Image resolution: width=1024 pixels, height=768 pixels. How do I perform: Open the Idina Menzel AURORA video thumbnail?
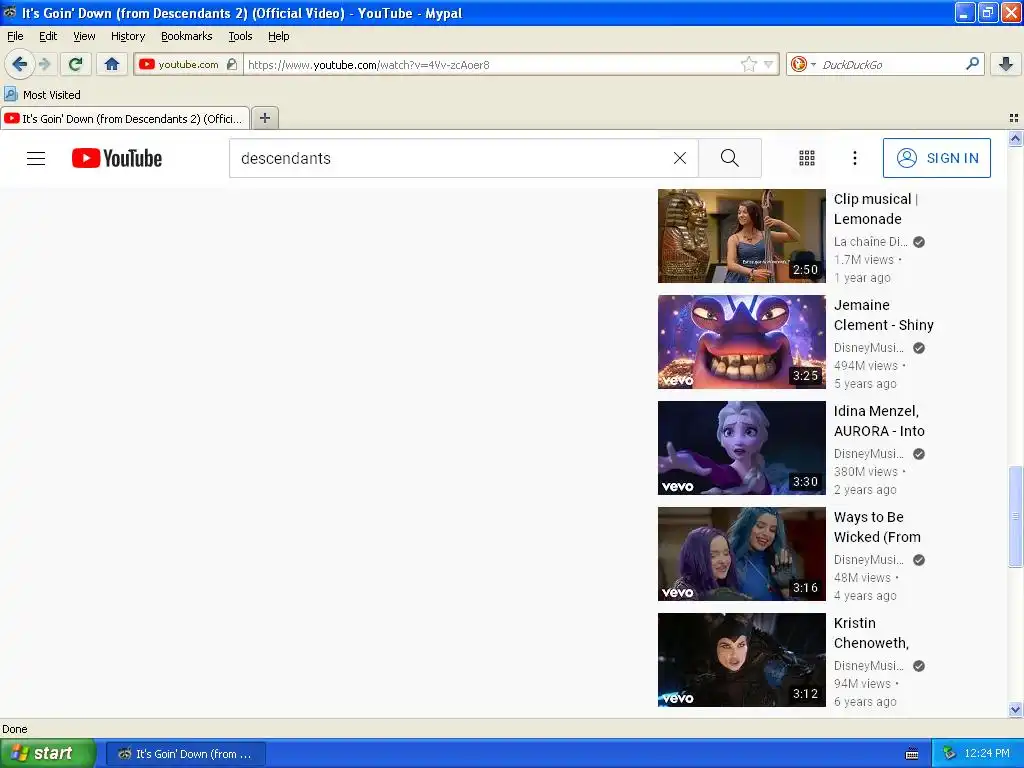(x=741, y=448)
